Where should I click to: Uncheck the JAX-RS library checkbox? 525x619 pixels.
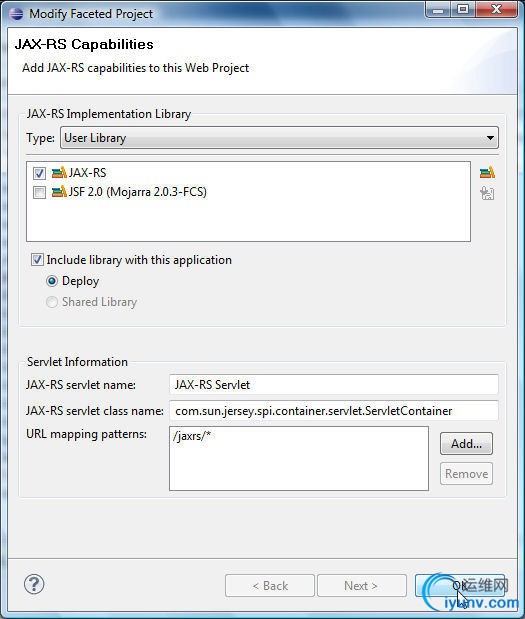point(39,173)
